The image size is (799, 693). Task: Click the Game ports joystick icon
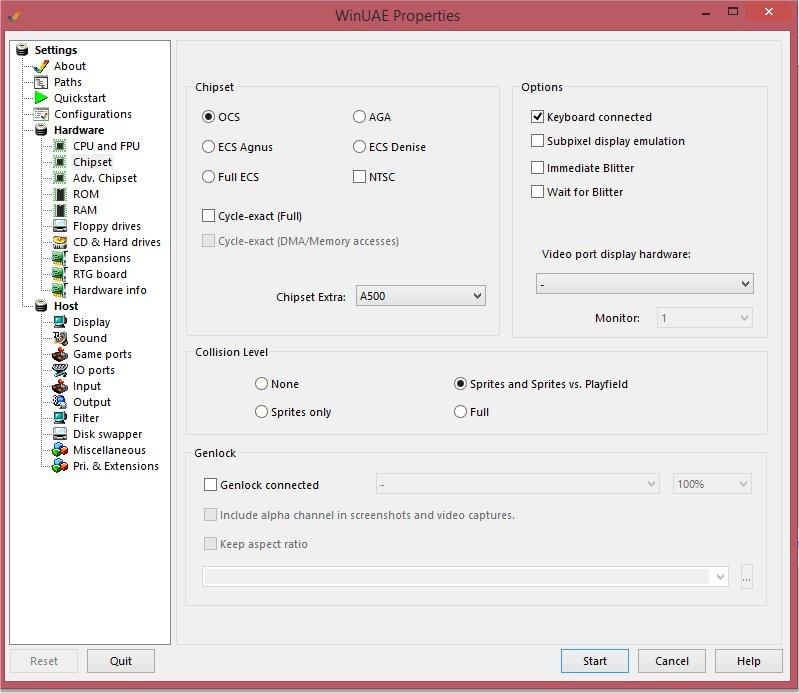(x=60, y=354)
